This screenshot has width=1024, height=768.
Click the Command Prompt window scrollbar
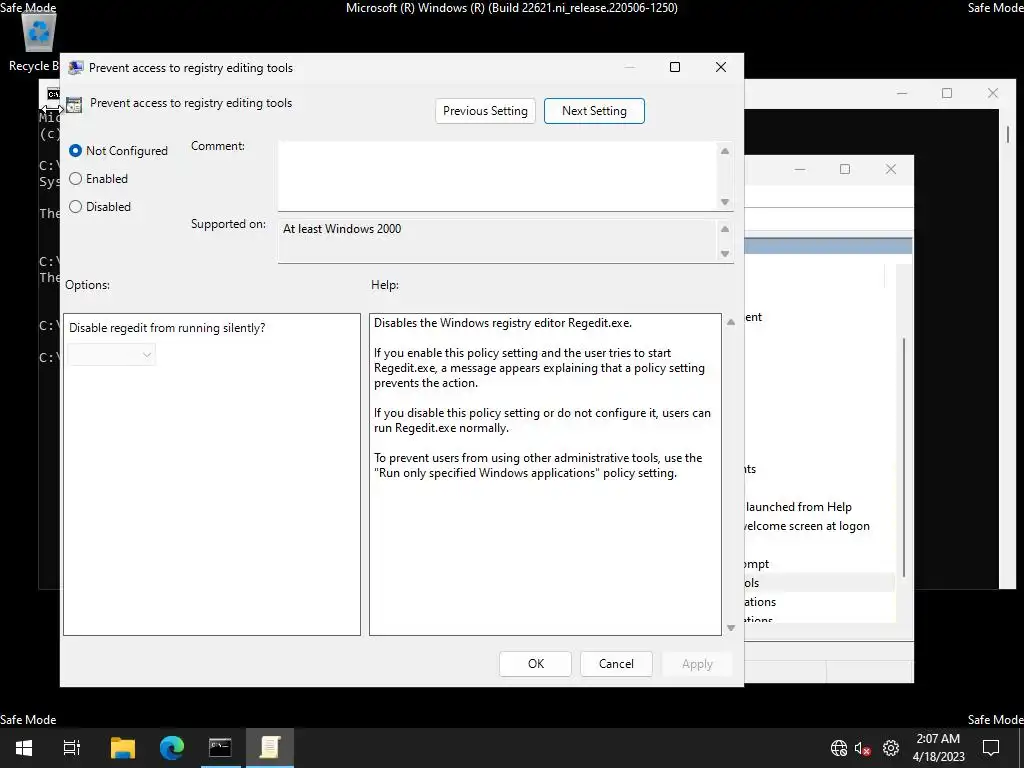[1008, 134]
